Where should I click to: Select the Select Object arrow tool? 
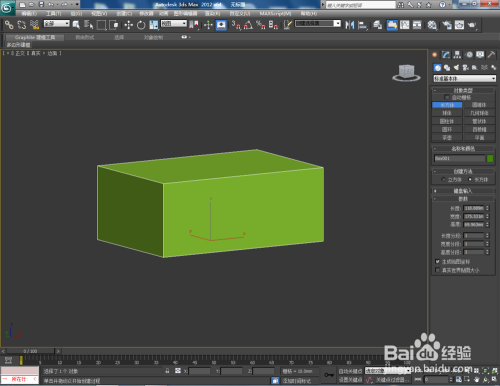coord(76,25)
